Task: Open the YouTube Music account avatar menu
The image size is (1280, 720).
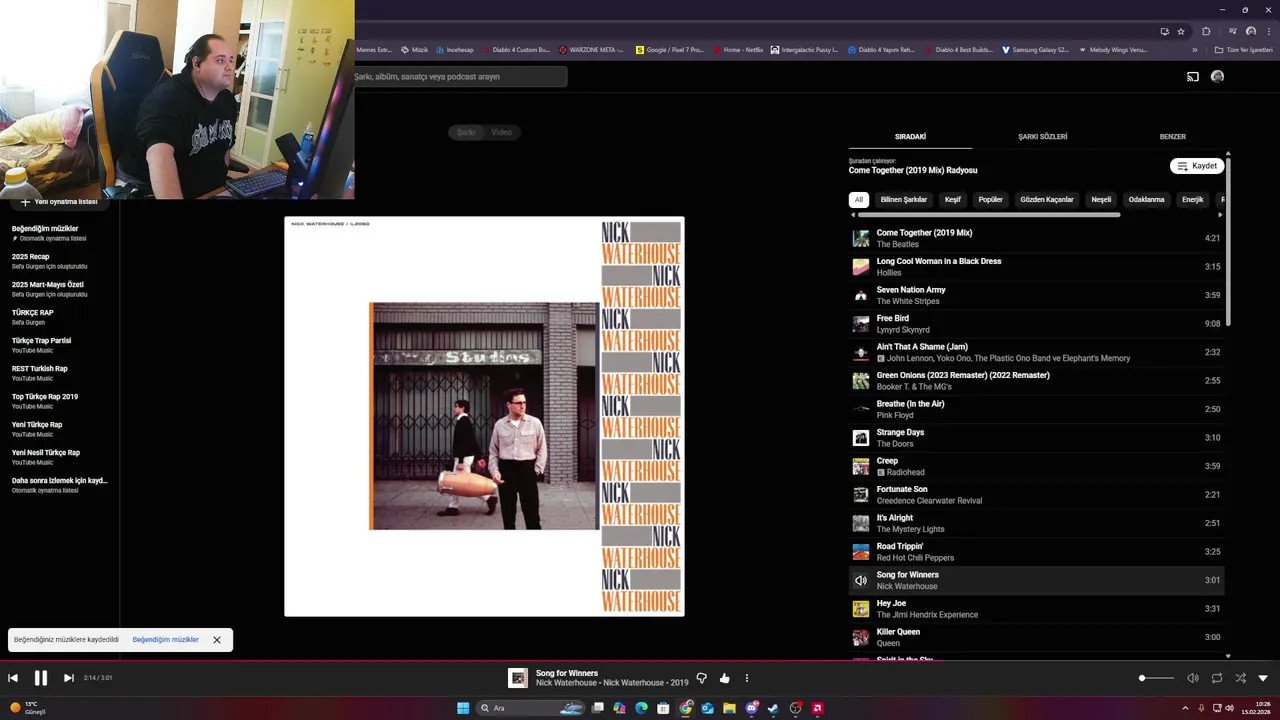Action: (1217, 76)
